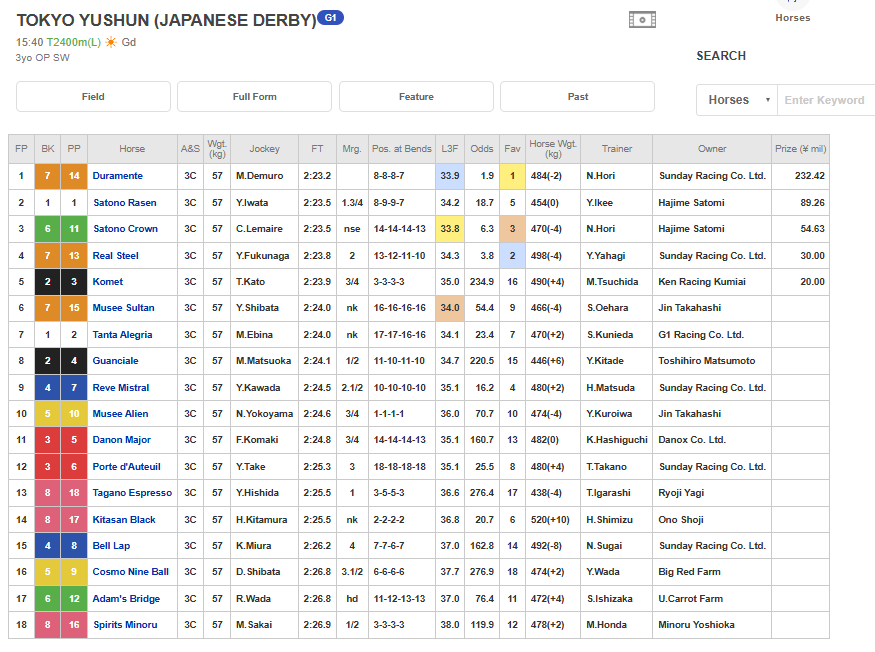875x652 pixels.
Task: Open Tagano Espresso horse link
Action: (132, 493)
